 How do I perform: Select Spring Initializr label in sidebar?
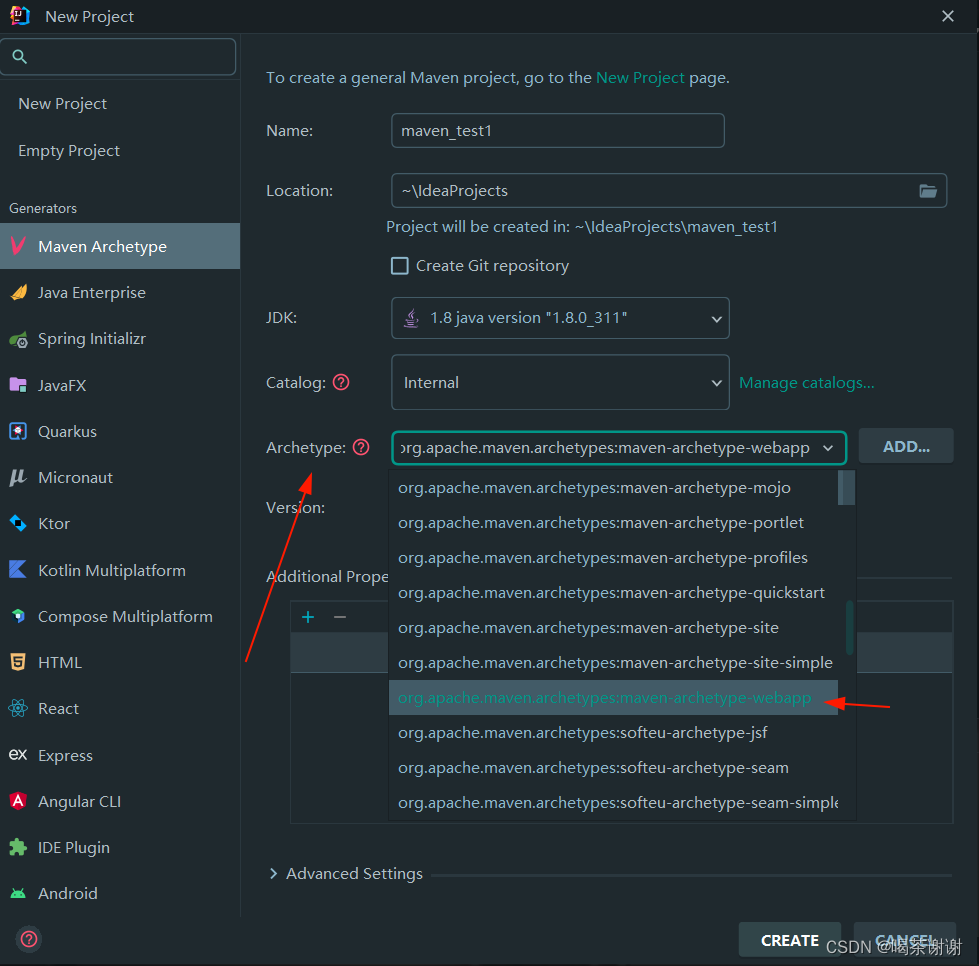pyautogui.click(x=92, y=338)
